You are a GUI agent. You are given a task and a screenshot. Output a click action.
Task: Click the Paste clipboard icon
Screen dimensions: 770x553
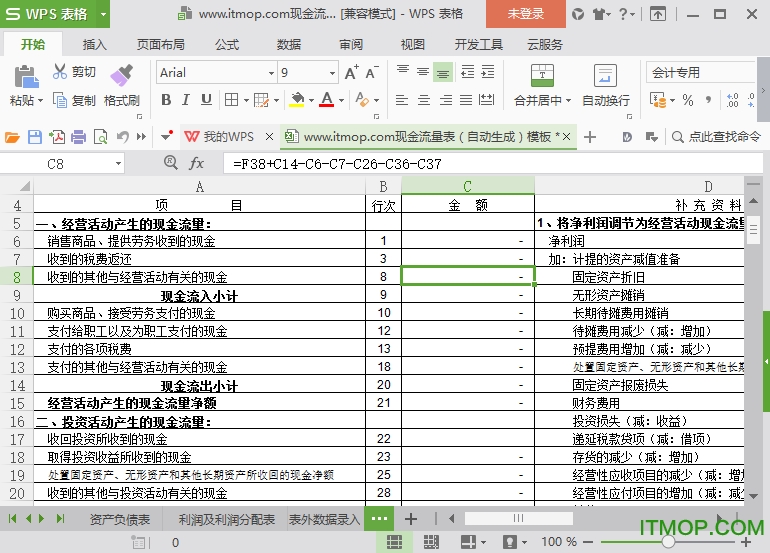tap(26, 77)
